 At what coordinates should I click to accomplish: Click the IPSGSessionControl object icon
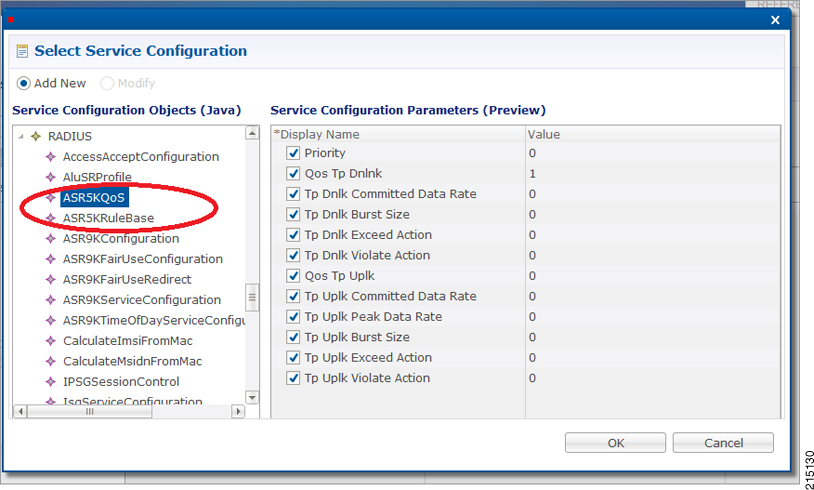pos(50,382)
